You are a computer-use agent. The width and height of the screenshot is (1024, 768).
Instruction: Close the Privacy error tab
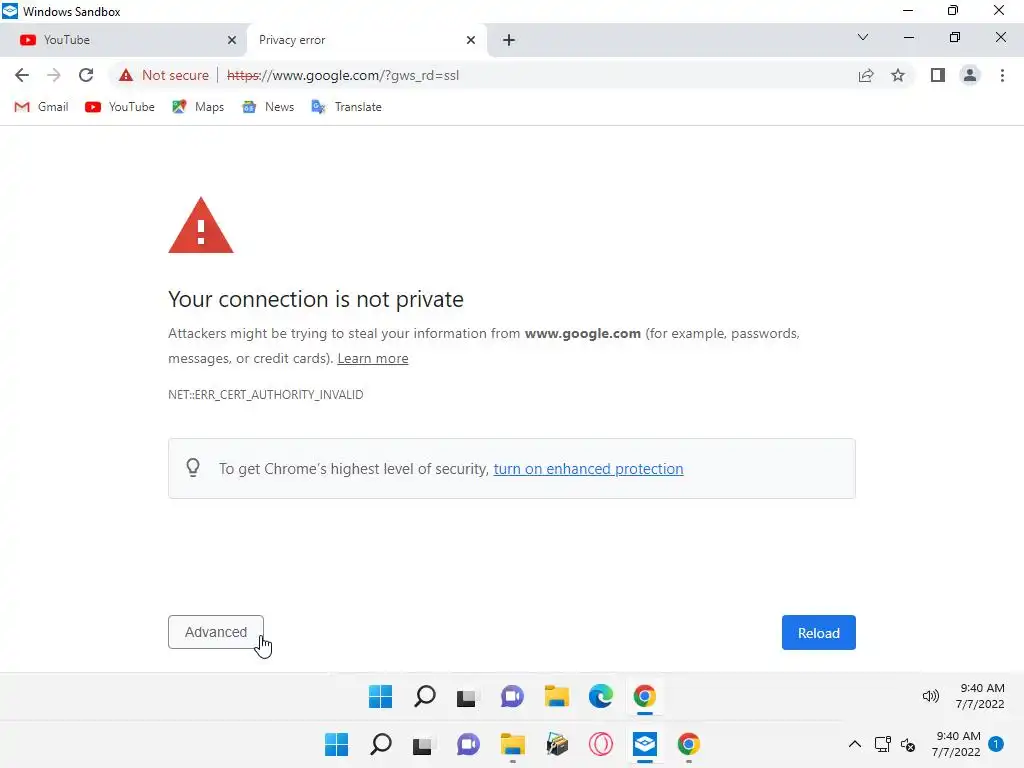pyautogui.click(x=471, y=40)
